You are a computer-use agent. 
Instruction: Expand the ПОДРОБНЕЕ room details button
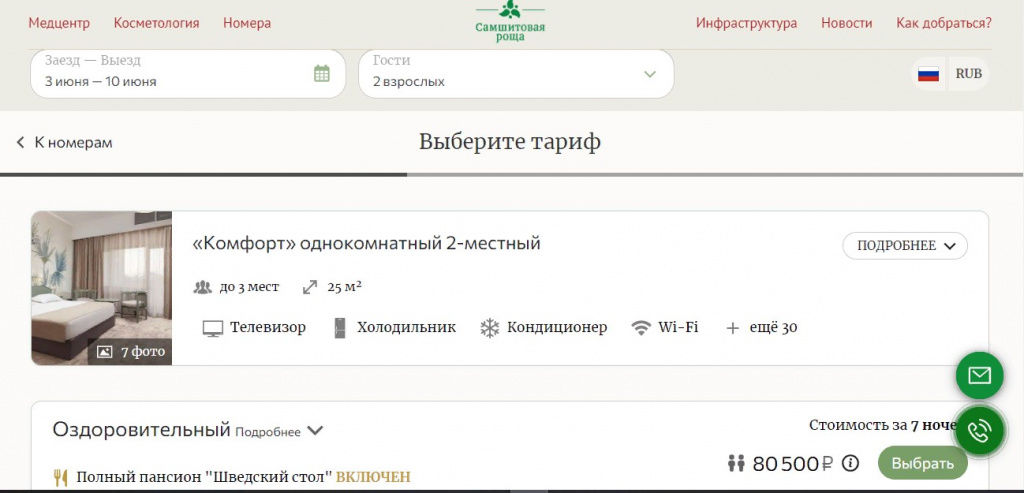pyautogui.click(x=905, y=246)
